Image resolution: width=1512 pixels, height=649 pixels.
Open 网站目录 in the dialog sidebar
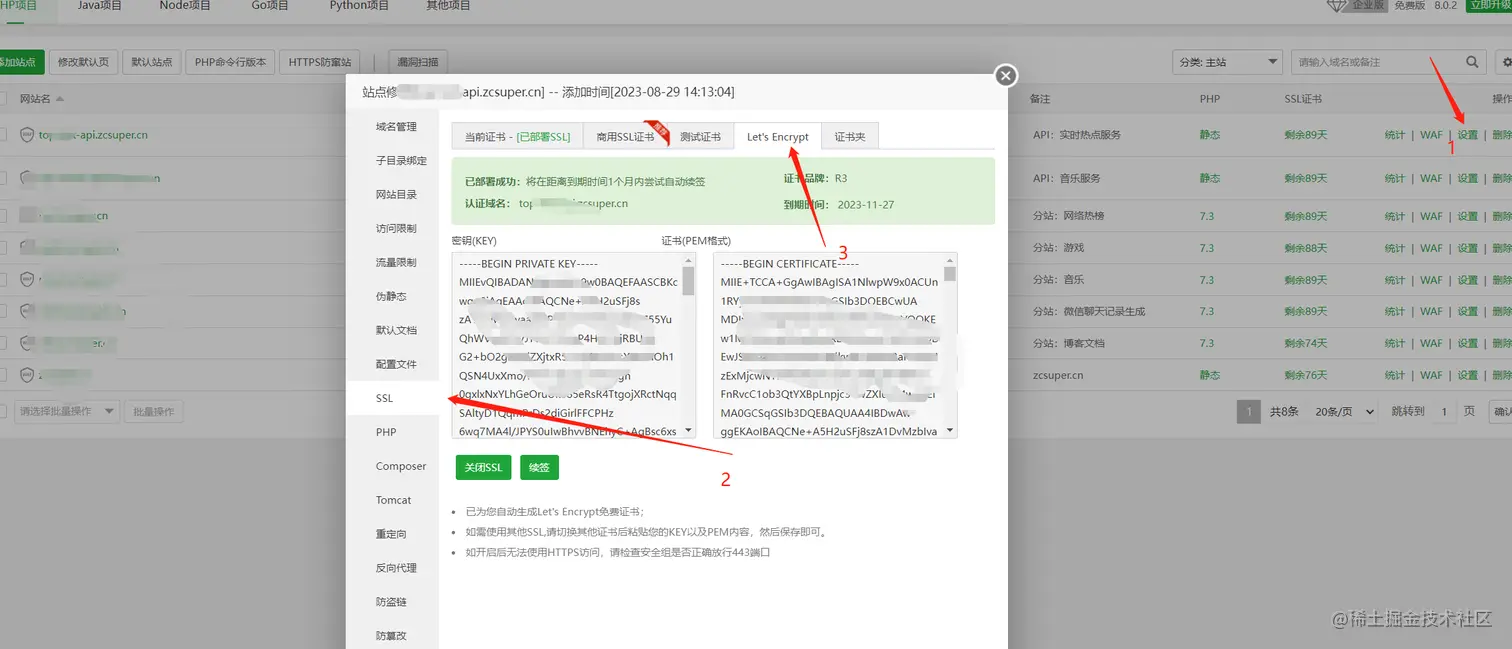[392, 195]
